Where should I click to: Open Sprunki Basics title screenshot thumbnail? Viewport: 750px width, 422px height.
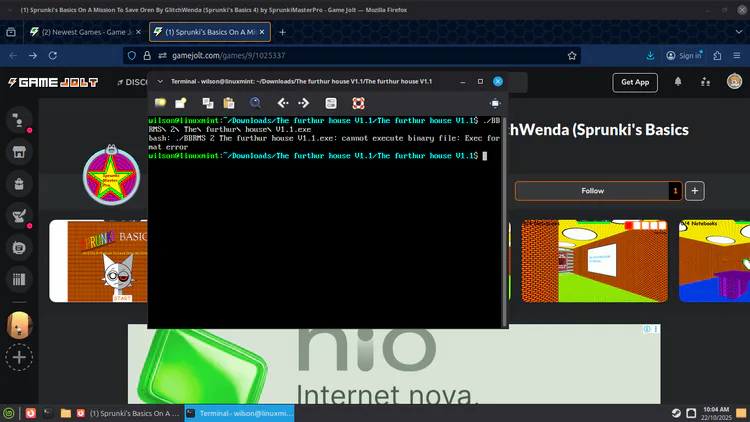99,261
